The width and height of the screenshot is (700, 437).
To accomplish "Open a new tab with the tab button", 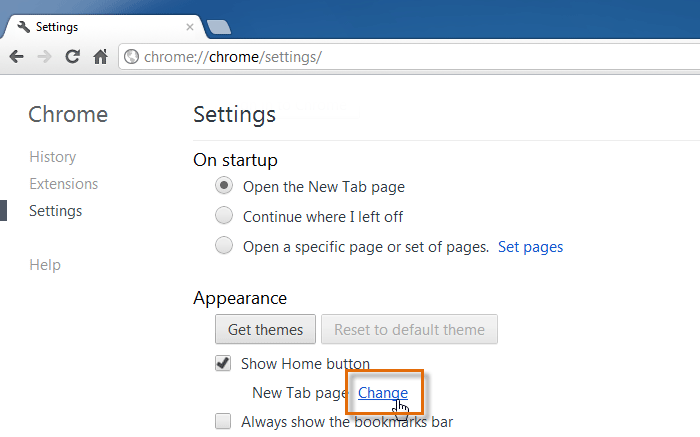I will pyautogui.click(x=219, y=27).
